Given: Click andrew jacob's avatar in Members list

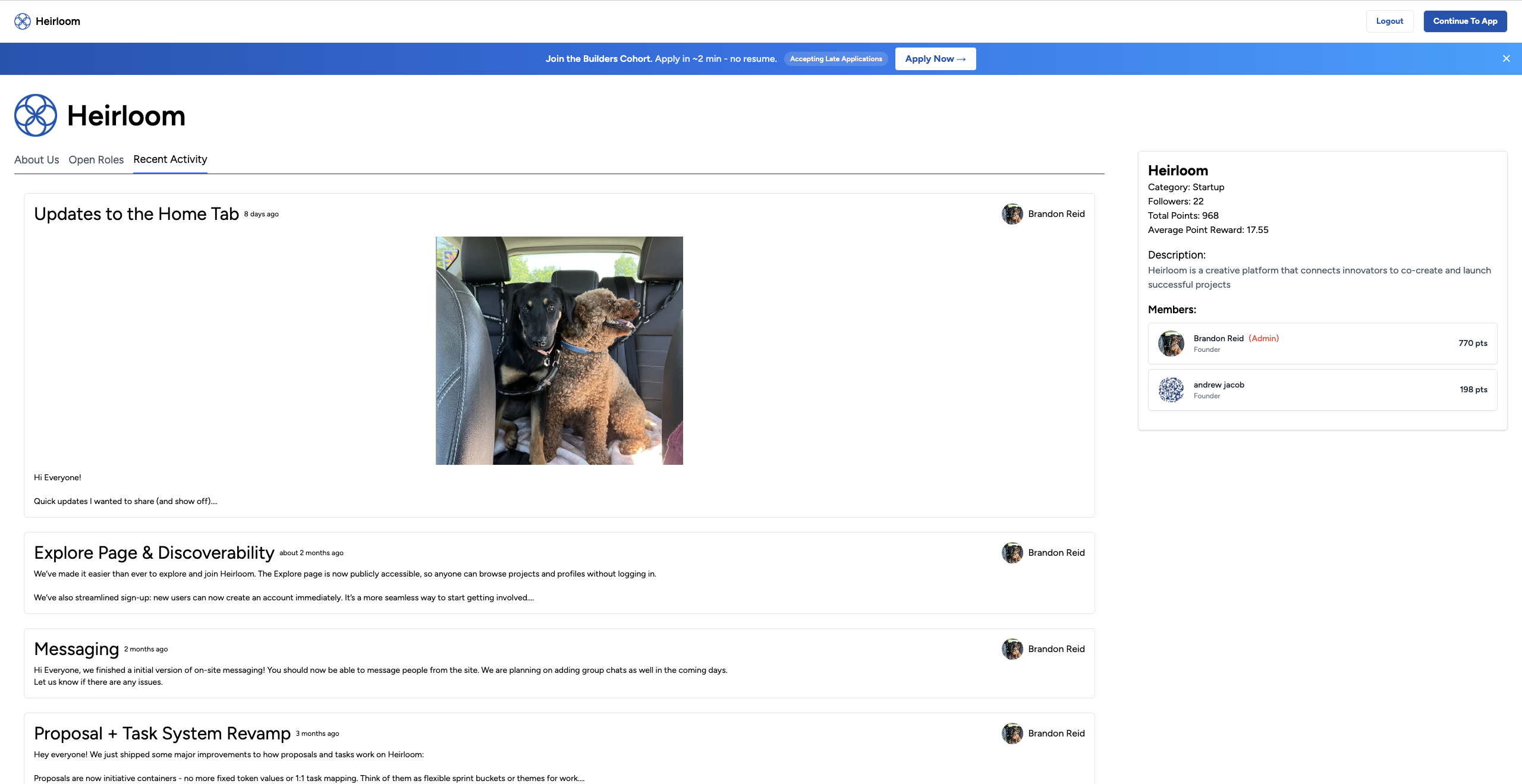Looking at the screenshot, I should tap(1171, 390).
